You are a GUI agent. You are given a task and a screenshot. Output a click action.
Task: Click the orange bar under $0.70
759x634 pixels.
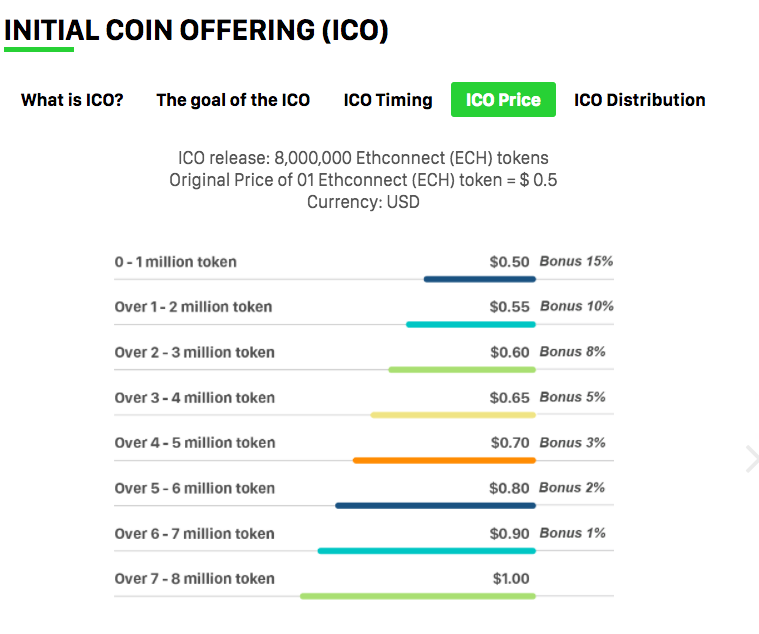tap(443, 460)
